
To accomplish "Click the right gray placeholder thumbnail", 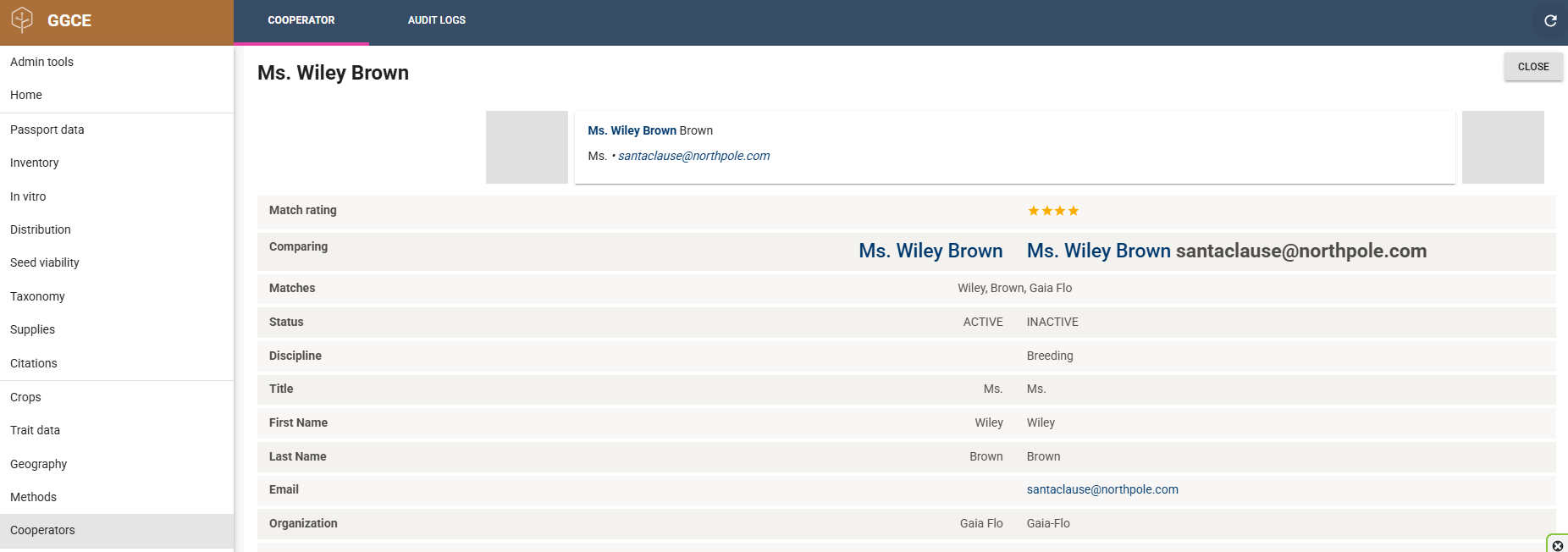I will tap(1502, 147).
